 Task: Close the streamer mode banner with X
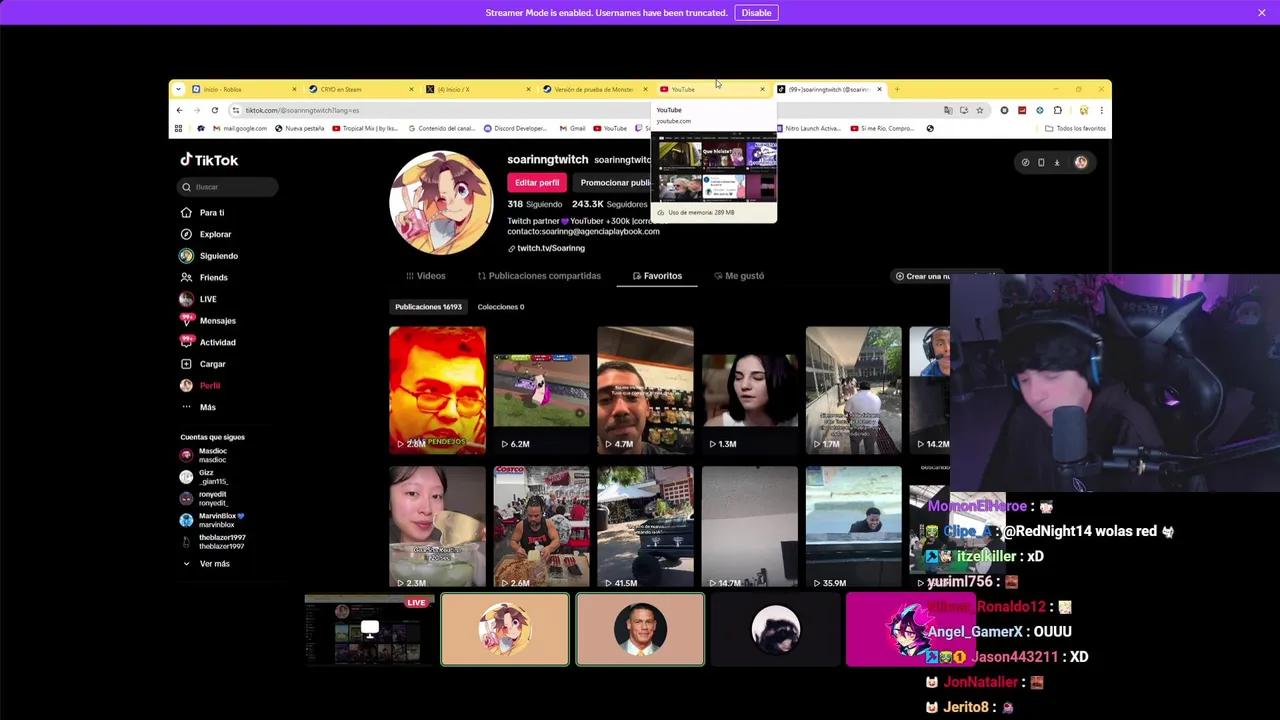1262,12
